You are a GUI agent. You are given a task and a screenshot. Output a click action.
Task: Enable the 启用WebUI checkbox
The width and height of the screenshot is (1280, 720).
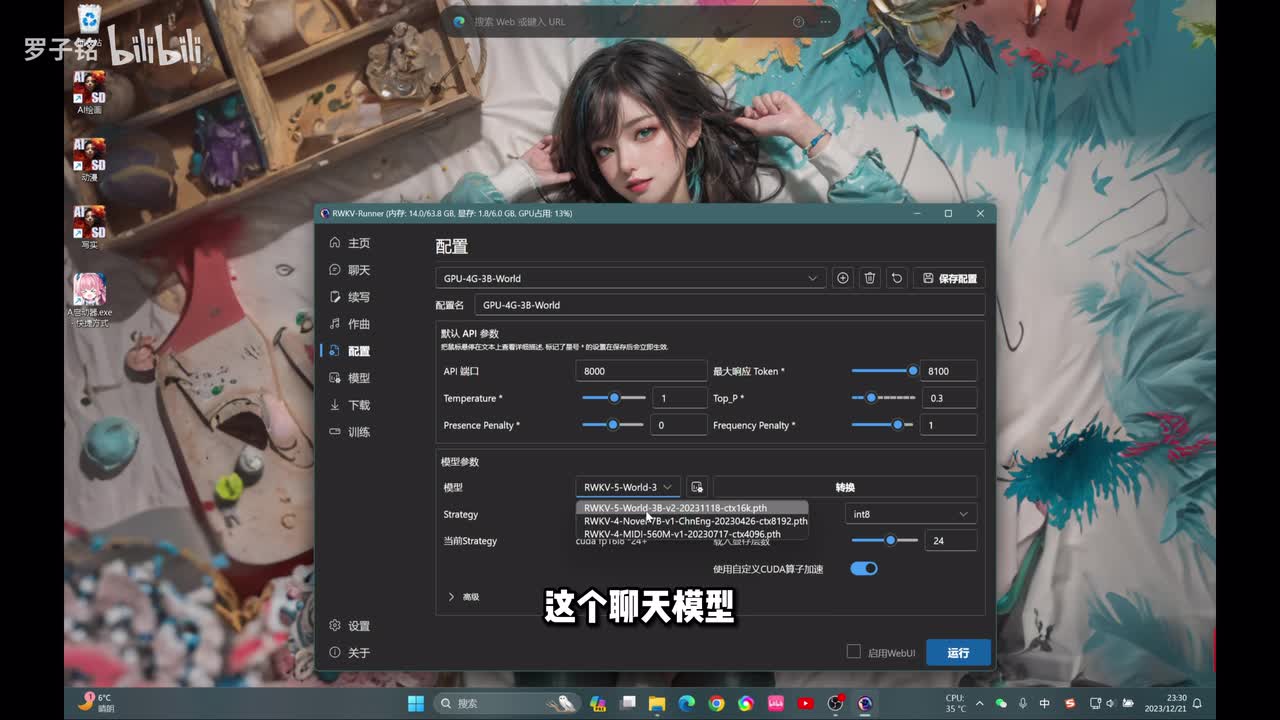click(853, 652)
